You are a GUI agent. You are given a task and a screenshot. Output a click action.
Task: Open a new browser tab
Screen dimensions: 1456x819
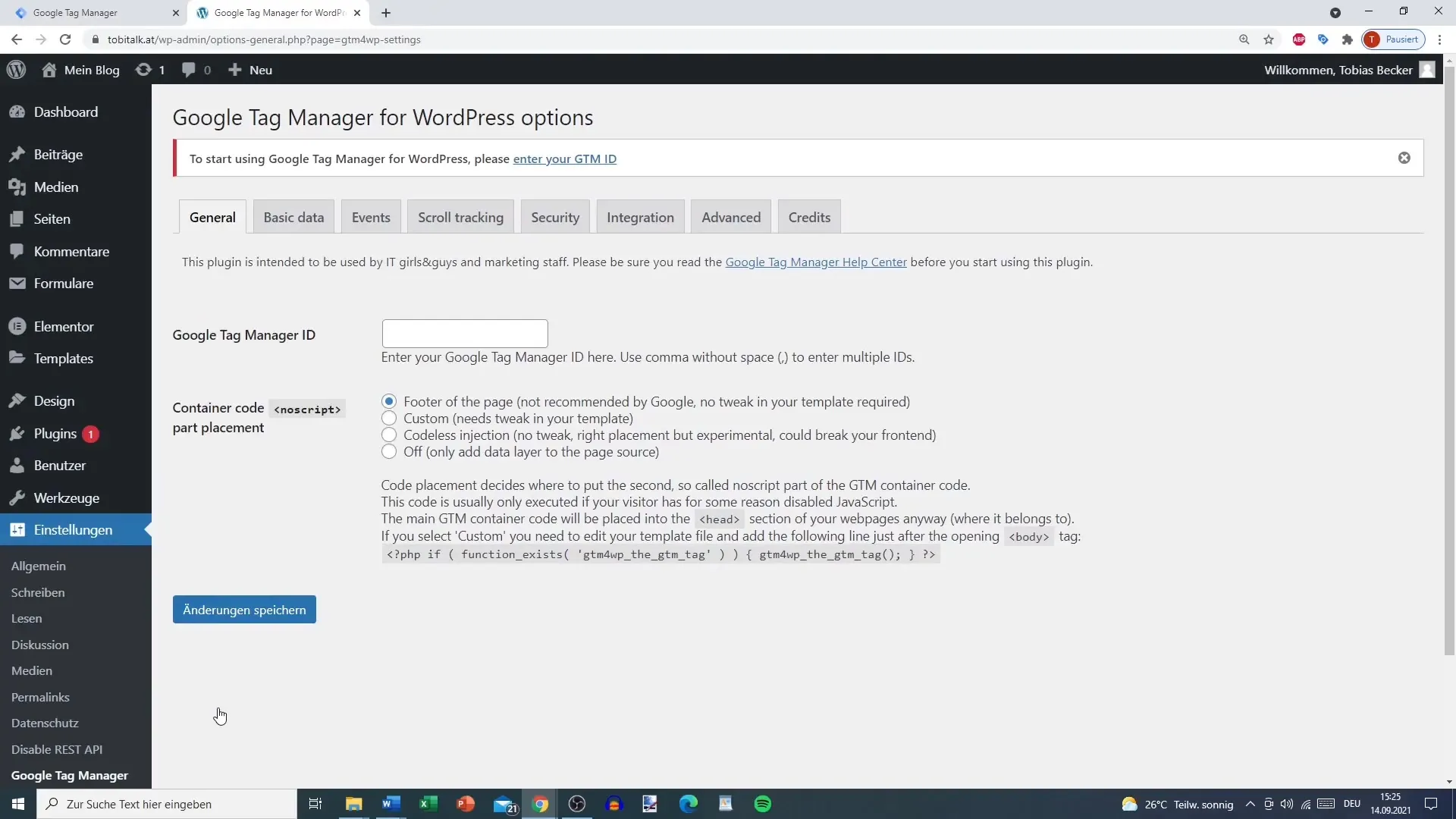(386, 13)
